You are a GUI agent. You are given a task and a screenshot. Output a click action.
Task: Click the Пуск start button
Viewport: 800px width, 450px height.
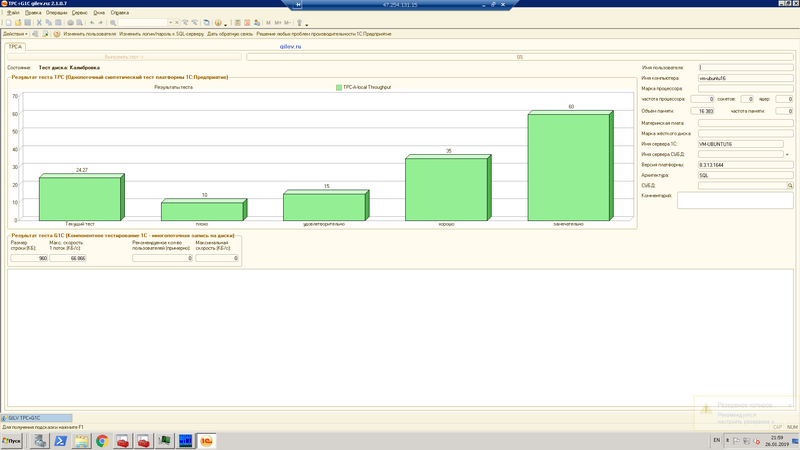(x=12, y=441)
